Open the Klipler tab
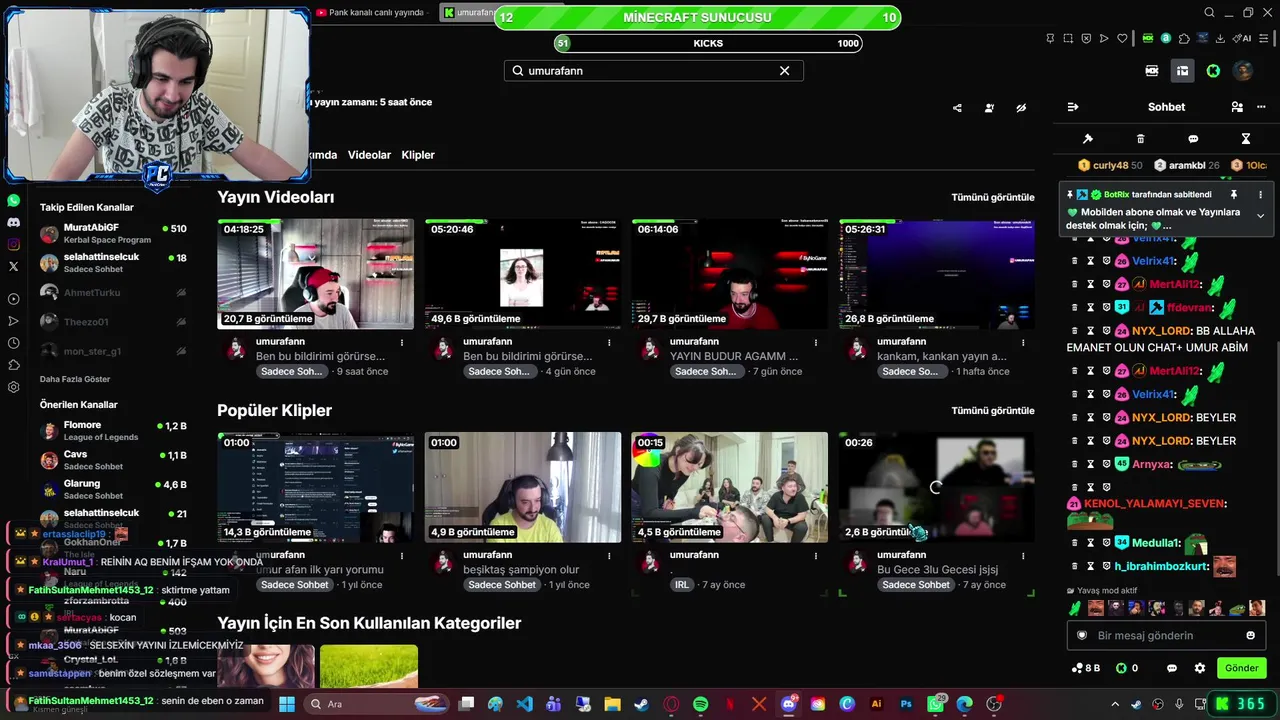Image resolution: width=1280 pixels, height=720 pixels. click(418, 155)
